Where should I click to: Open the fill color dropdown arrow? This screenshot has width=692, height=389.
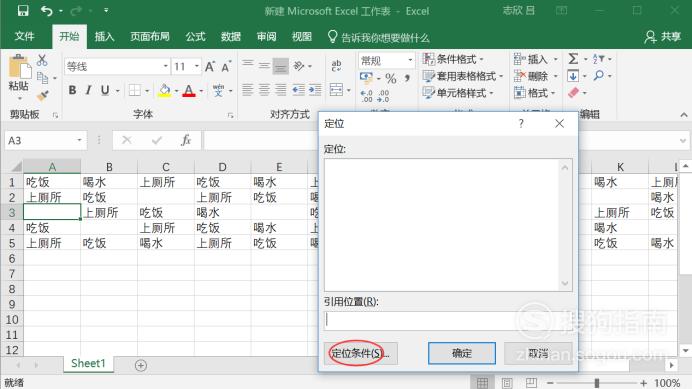tap(176, 91)
